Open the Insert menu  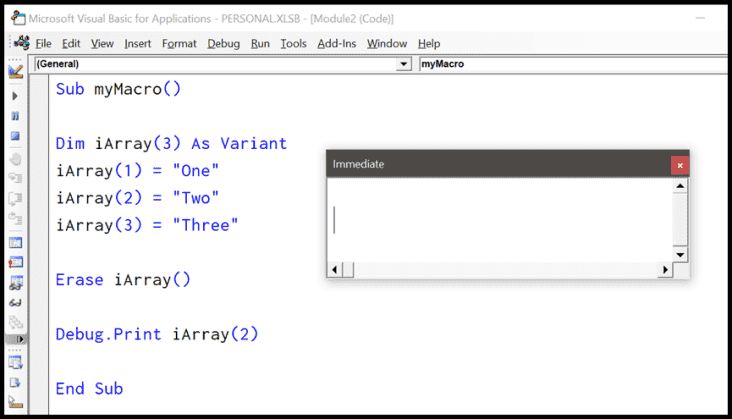pos(138,44)
